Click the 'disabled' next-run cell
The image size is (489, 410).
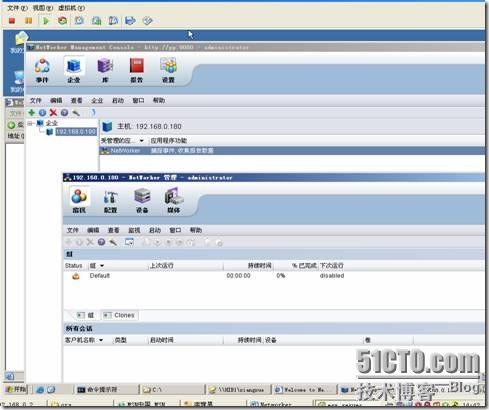[332, 276]
